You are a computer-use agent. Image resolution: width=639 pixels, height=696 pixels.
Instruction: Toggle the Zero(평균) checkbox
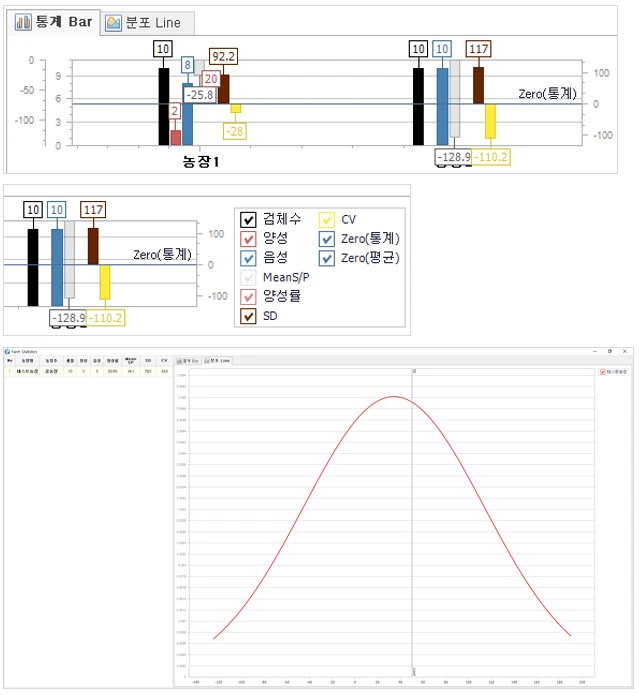tap(327, 258)
